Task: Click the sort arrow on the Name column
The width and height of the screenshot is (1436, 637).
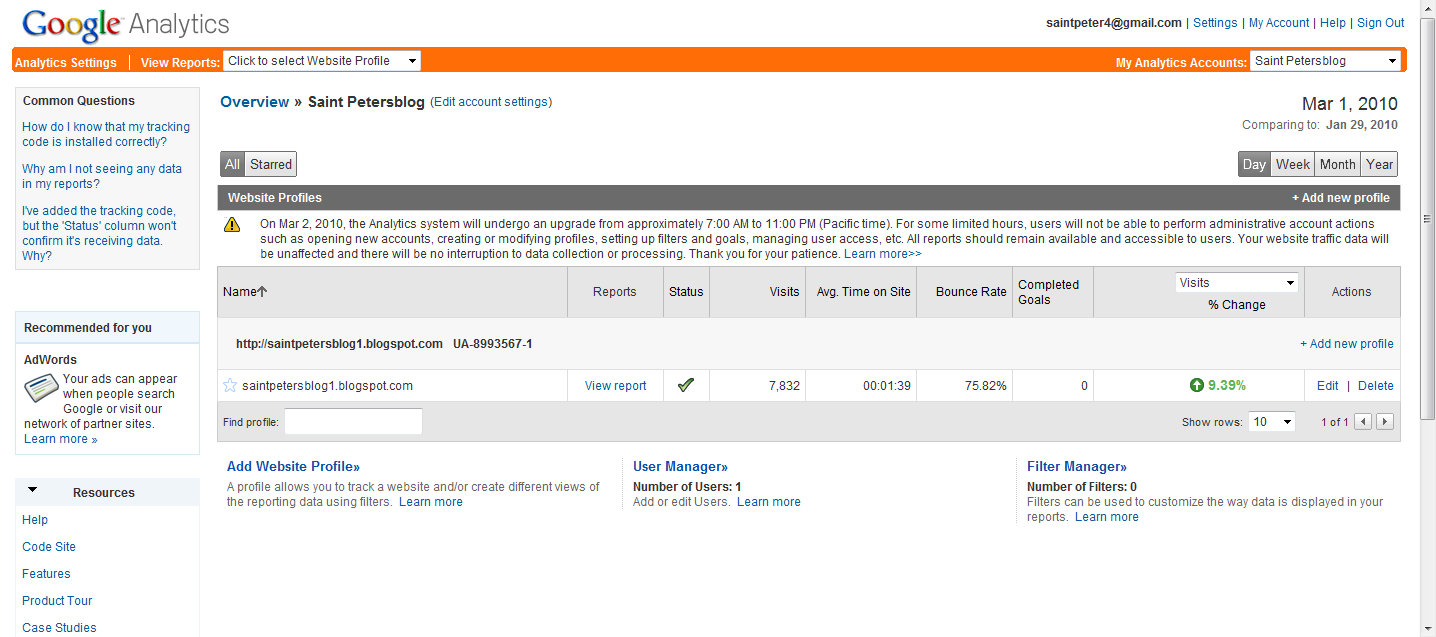Action: pyautogui.click(x=263, y=291)
